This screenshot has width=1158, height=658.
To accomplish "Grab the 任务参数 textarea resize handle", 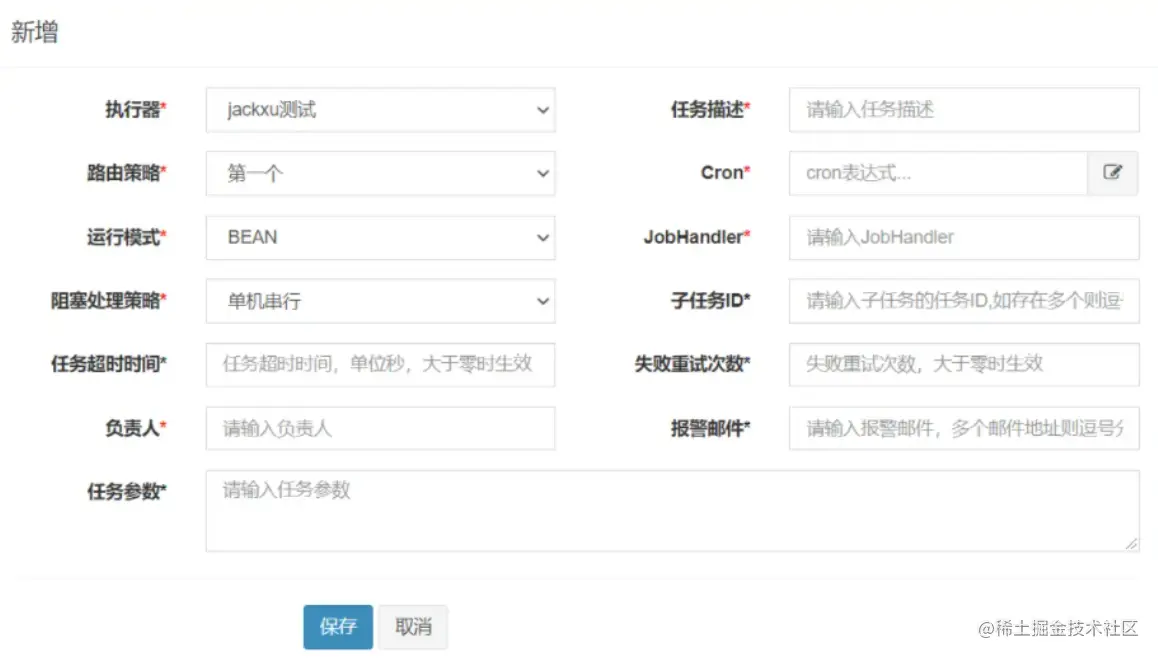I will point(1131,544).
